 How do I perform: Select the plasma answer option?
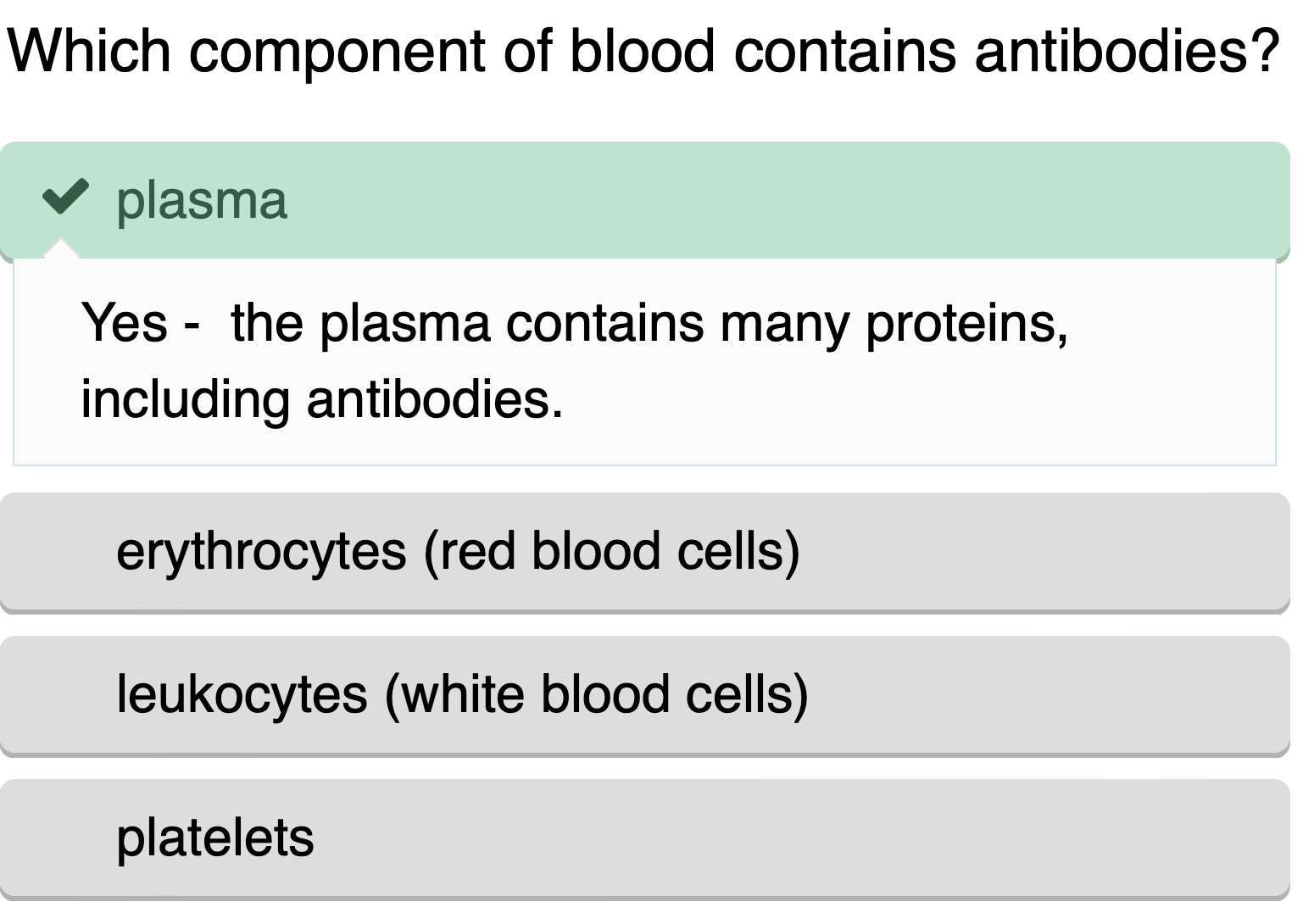[644, 200]
